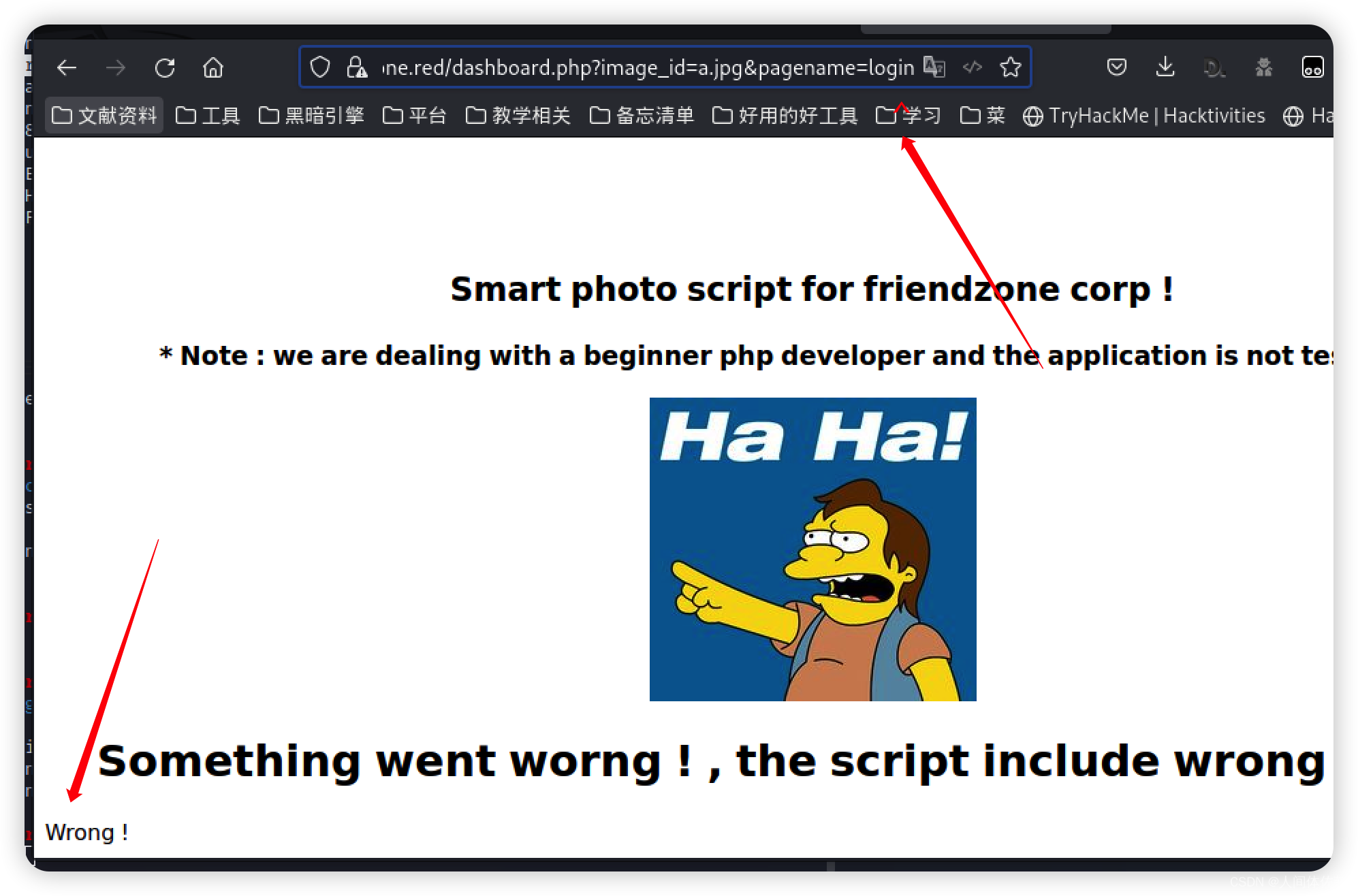Open the truncated 'Ha' bookmark
Screen dimensions: 1358x896
(1308, 116)
